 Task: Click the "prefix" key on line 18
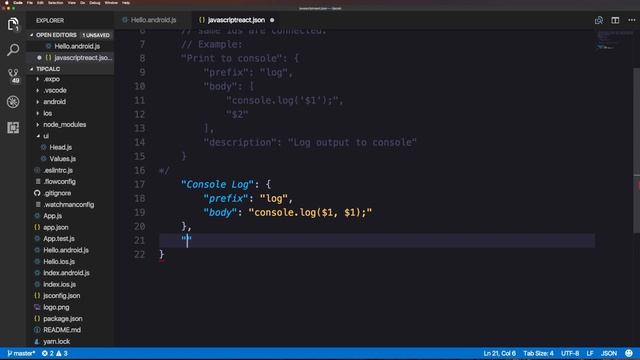pos(226,198)
